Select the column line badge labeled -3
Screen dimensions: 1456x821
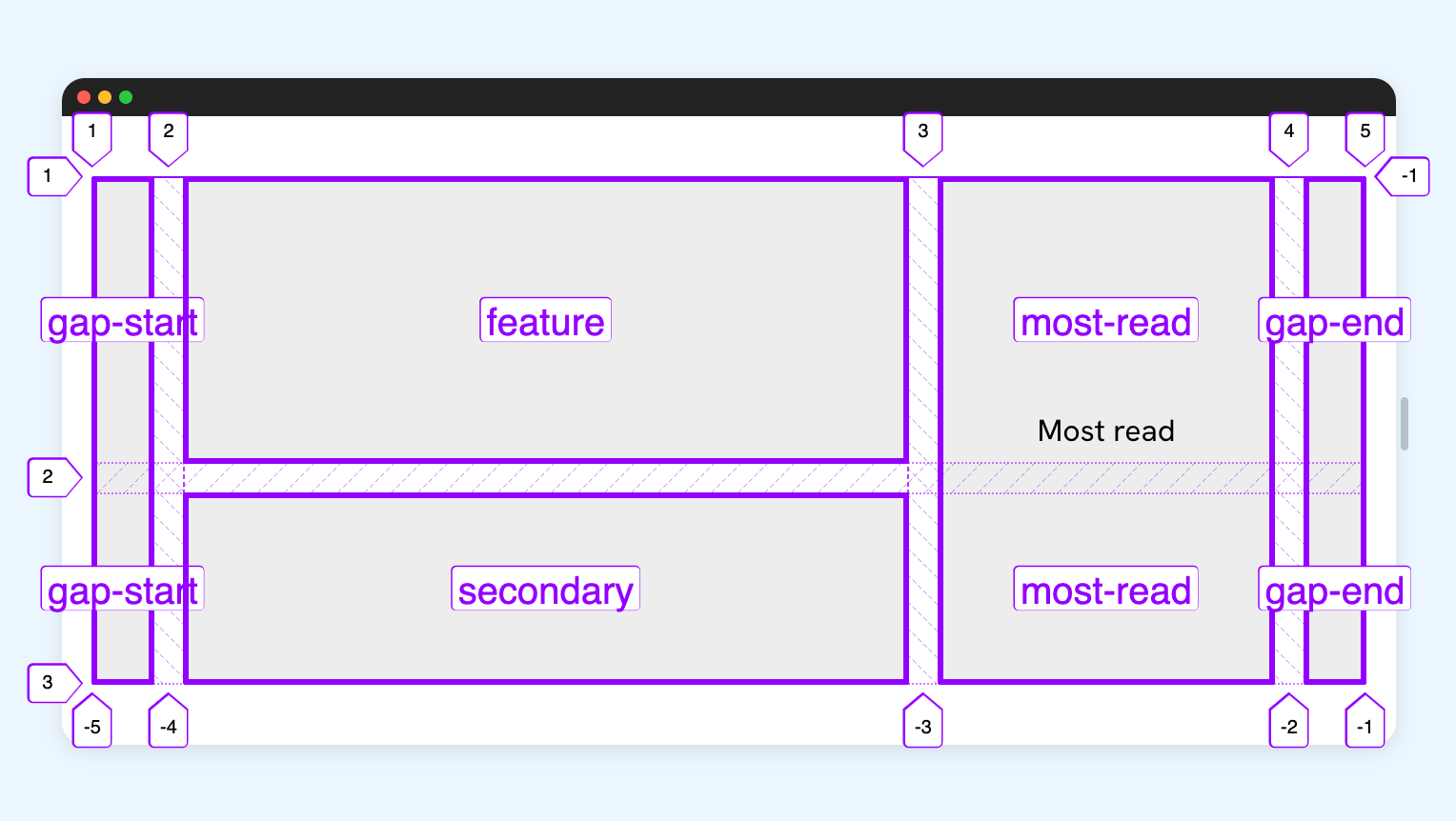tap(922, 727)
